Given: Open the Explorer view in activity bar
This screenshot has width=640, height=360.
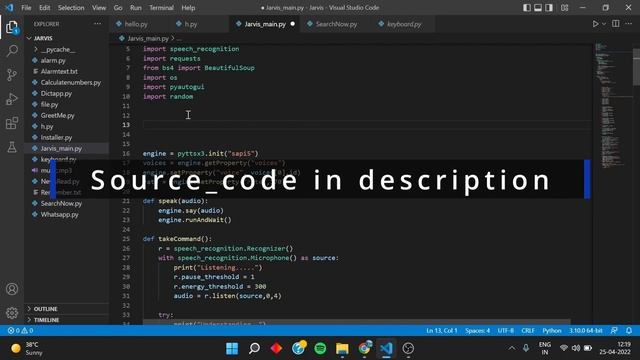Looking at the screenshot, I should 12,27.
